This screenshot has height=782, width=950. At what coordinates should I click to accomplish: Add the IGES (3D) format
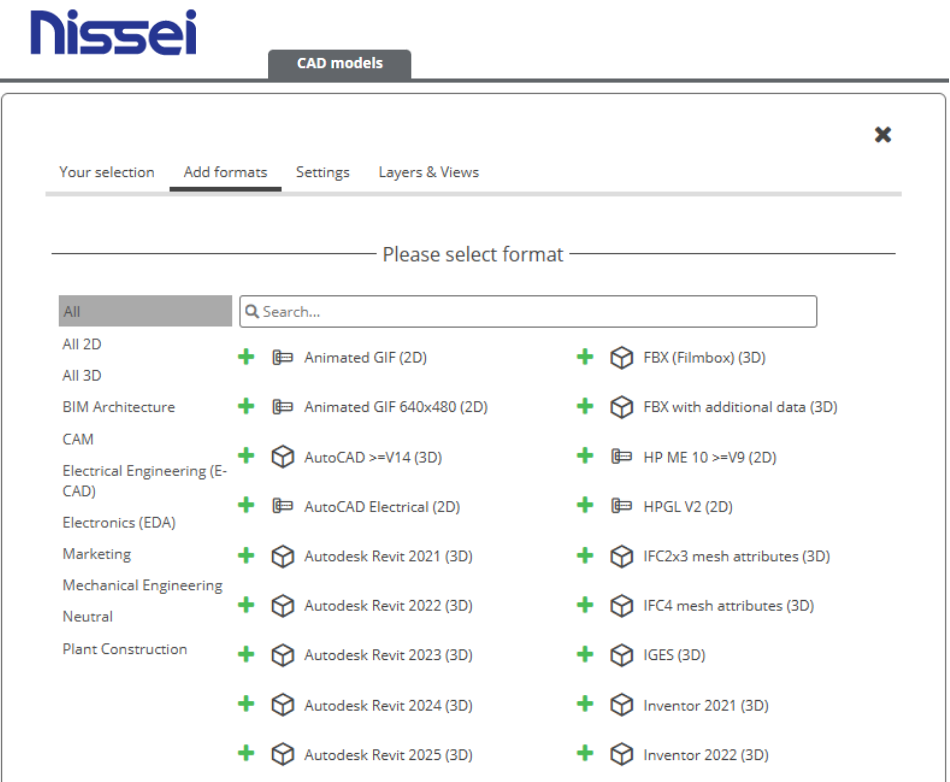pos(584,655)
